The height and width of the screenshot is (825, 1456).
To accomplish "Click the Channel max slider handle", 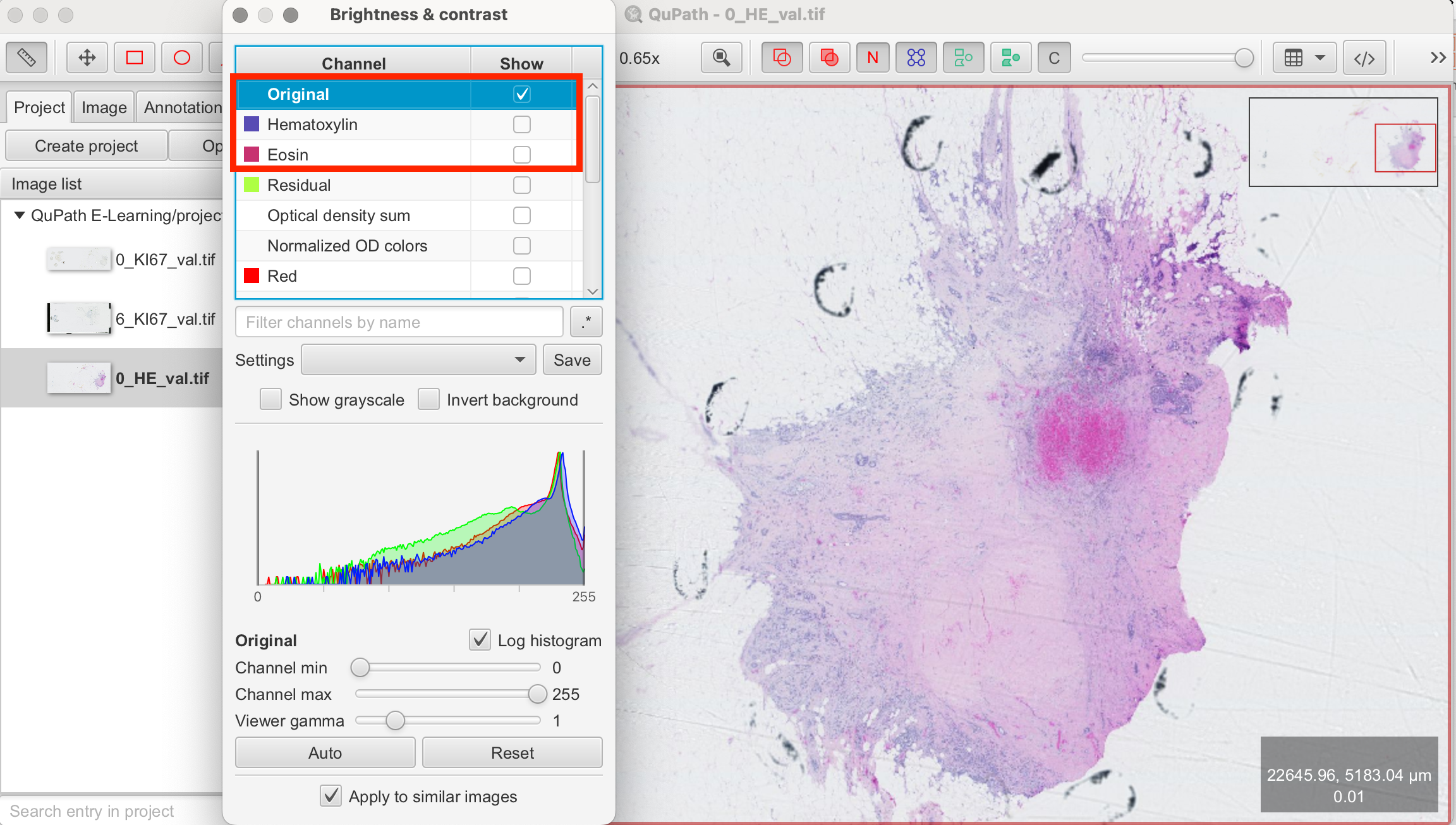I will click(x=537, y=694).
